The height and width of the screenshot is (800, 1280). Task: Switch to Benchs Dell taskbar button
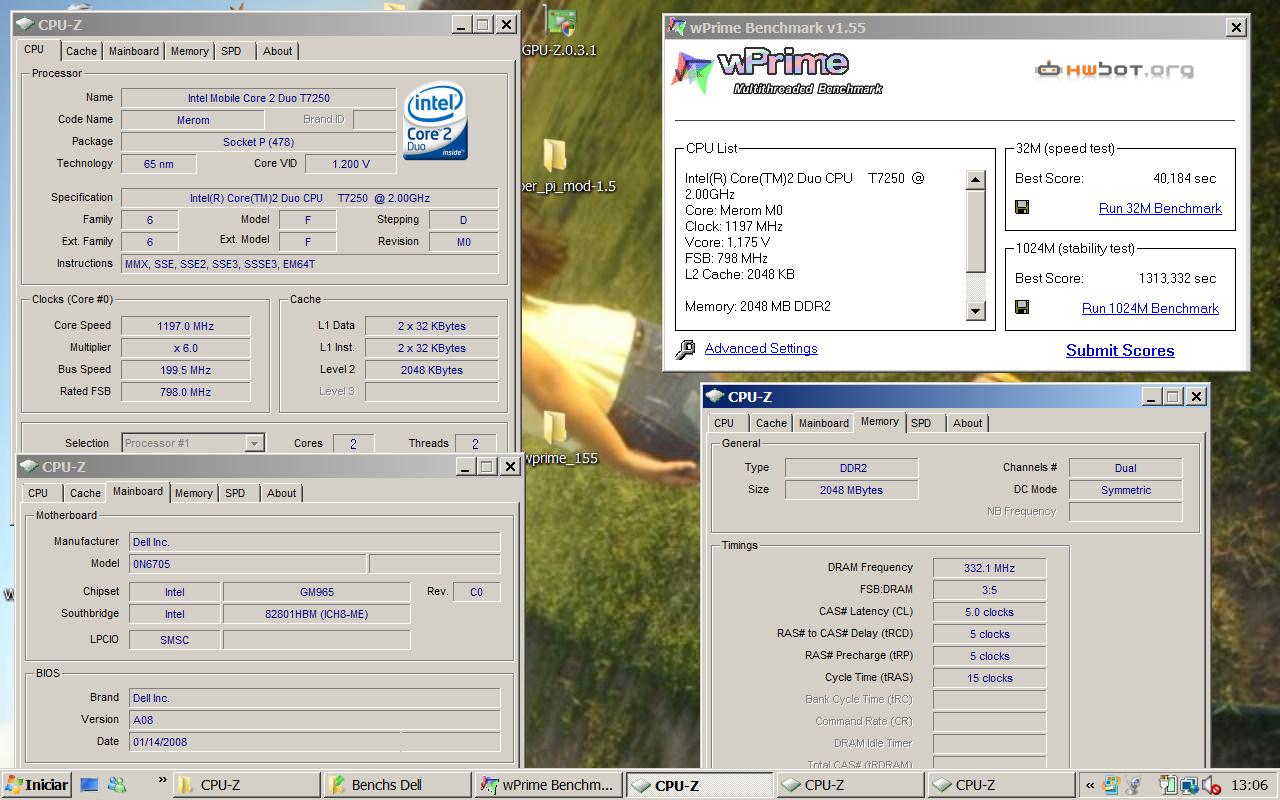click(x=398, y=785)
